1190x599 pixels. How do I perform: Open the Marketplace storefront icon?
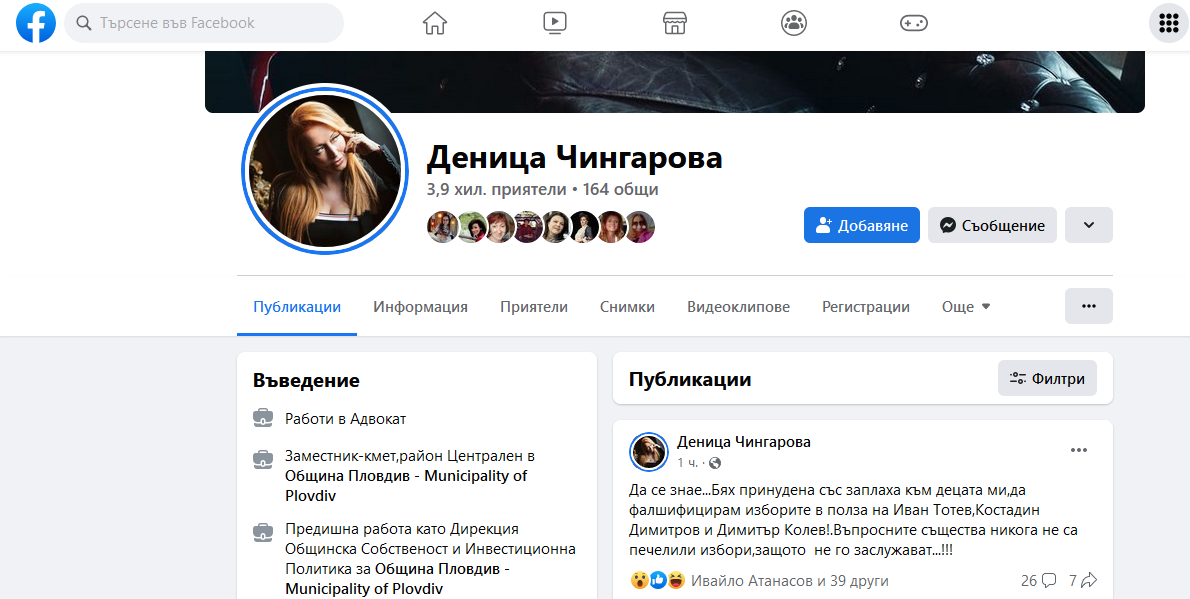click(675, 24)
